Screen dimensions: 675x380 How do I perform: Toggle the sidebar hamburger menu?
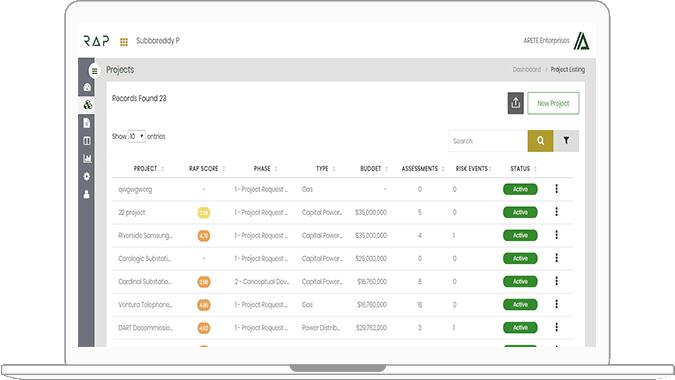94,71
